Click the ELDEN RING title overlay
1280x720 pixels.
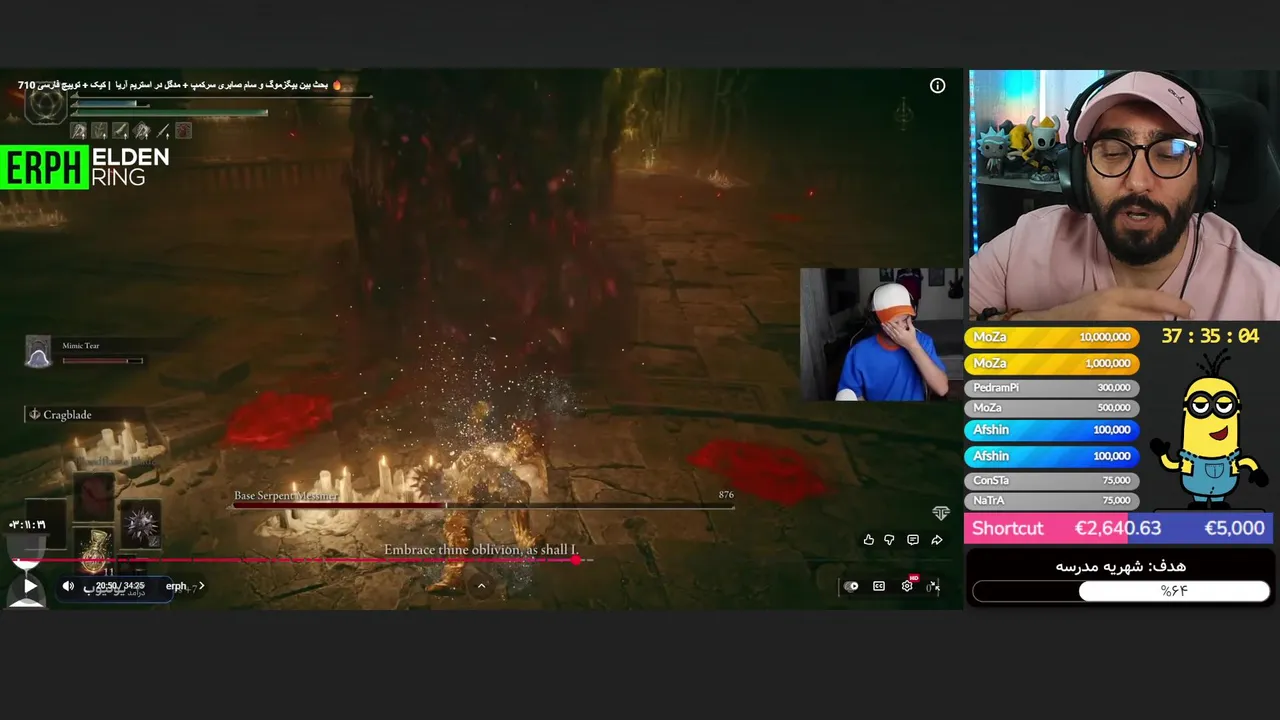[130, 167]
